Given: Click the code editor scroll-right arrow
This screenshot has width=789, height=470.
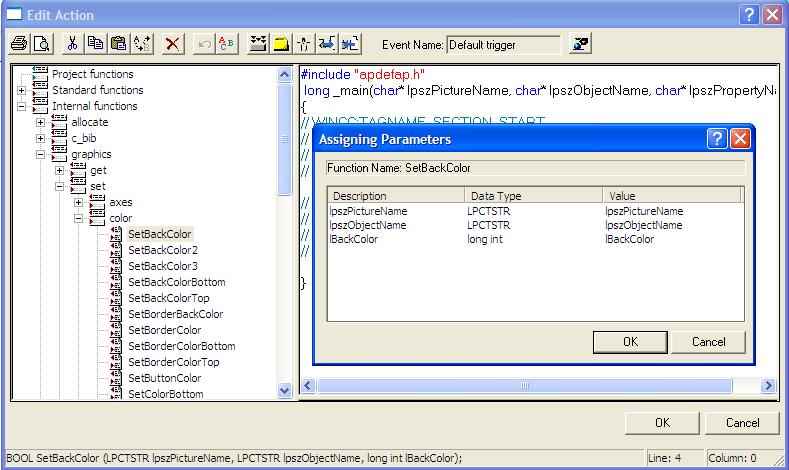Looking at the screenshot, I should click(x=768, y=386).
